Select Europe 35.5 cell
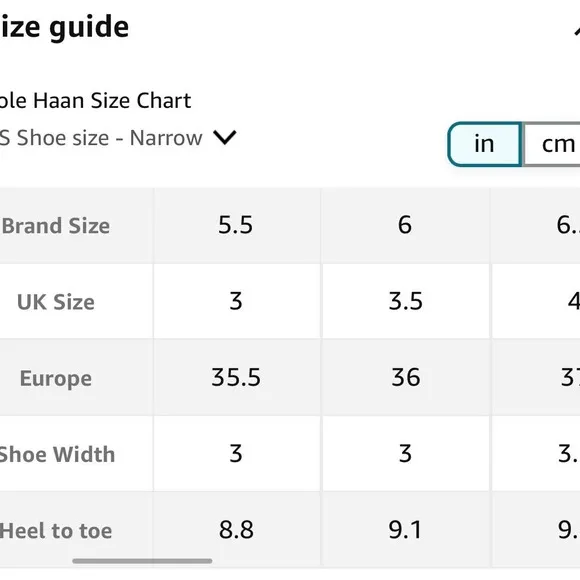 [236, 377]
